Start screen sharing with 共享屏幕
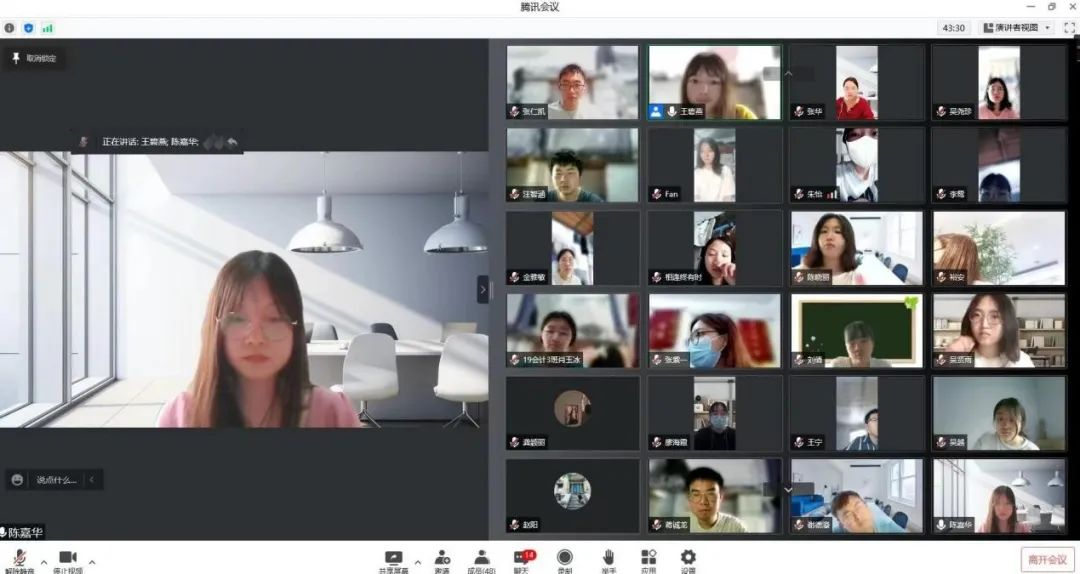The width and height of the screenshot is (1080, 574). 393,558
